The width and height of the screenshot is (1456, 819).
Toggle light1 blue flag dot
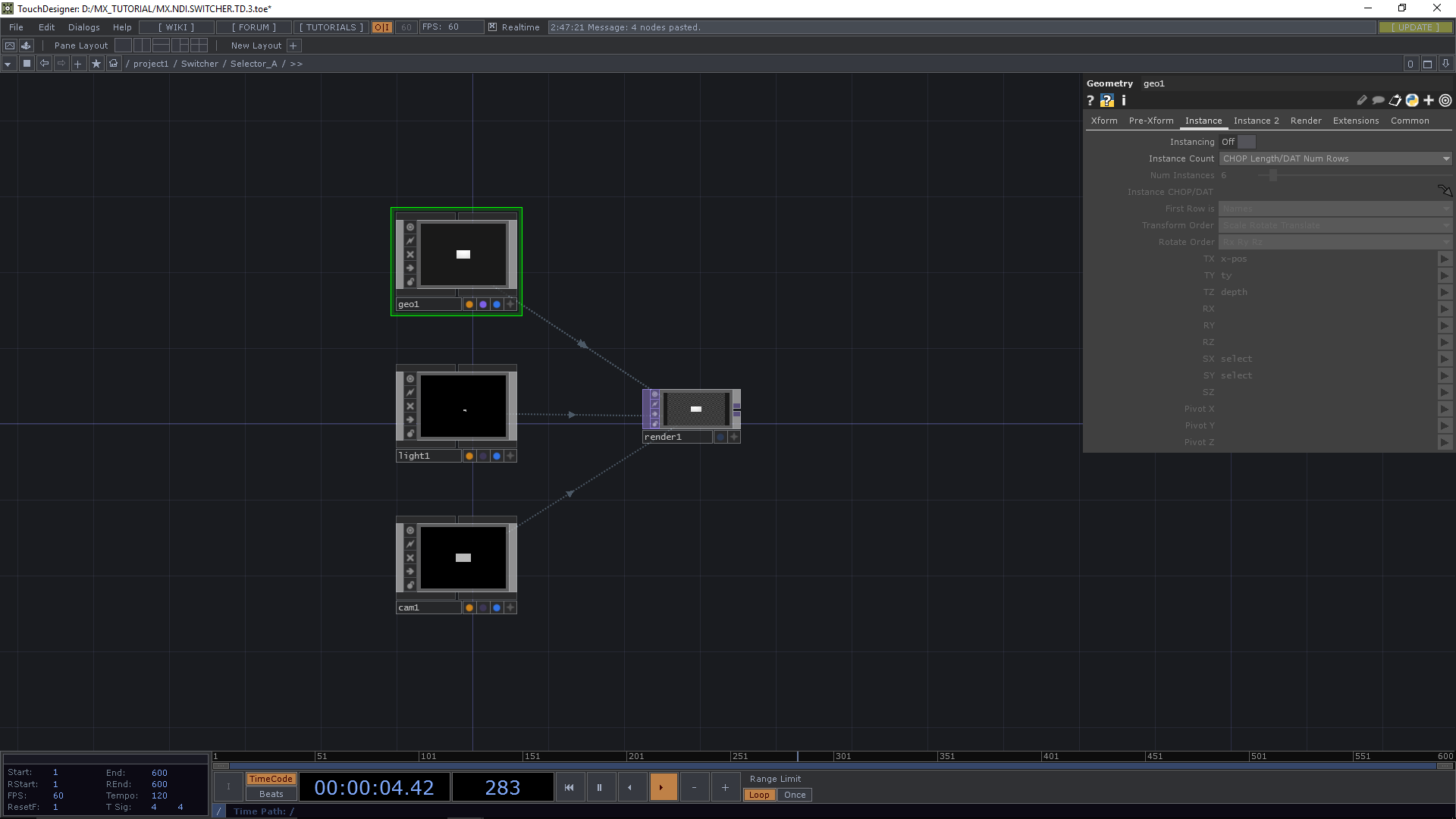tap(497, 456)
